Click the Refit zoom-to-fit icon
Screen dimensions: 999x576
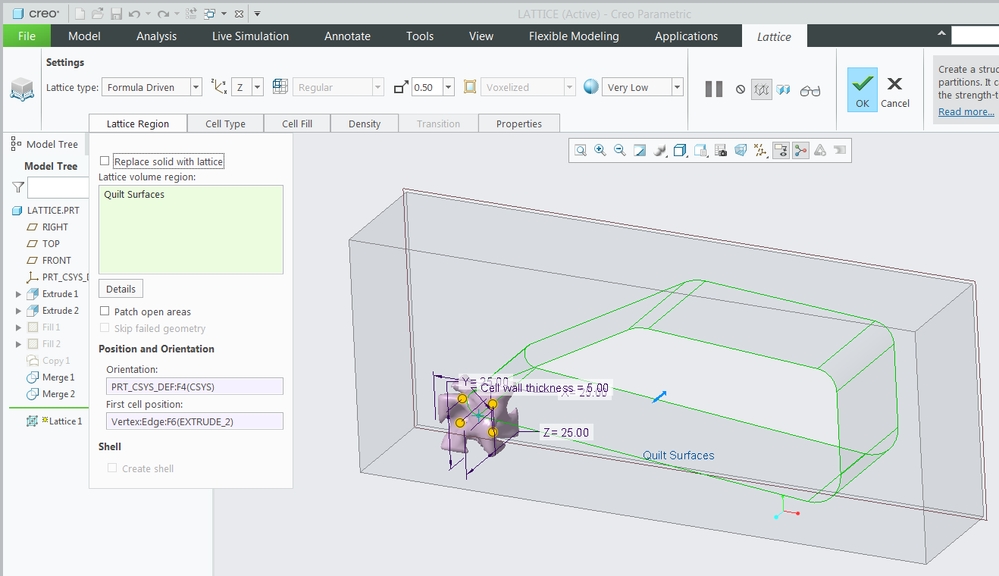pos(580,151)
